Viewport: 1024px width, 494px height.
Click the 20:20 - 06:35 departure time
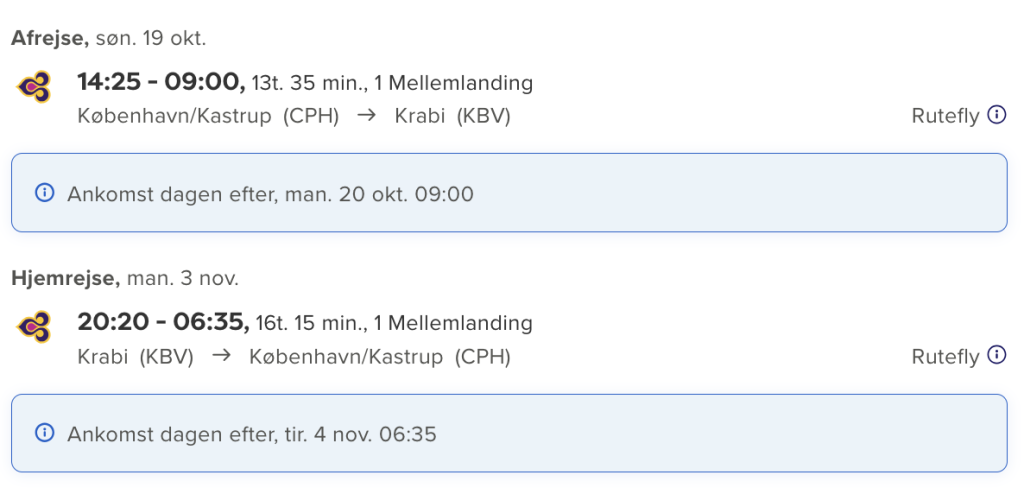click(x=163, y=322)
